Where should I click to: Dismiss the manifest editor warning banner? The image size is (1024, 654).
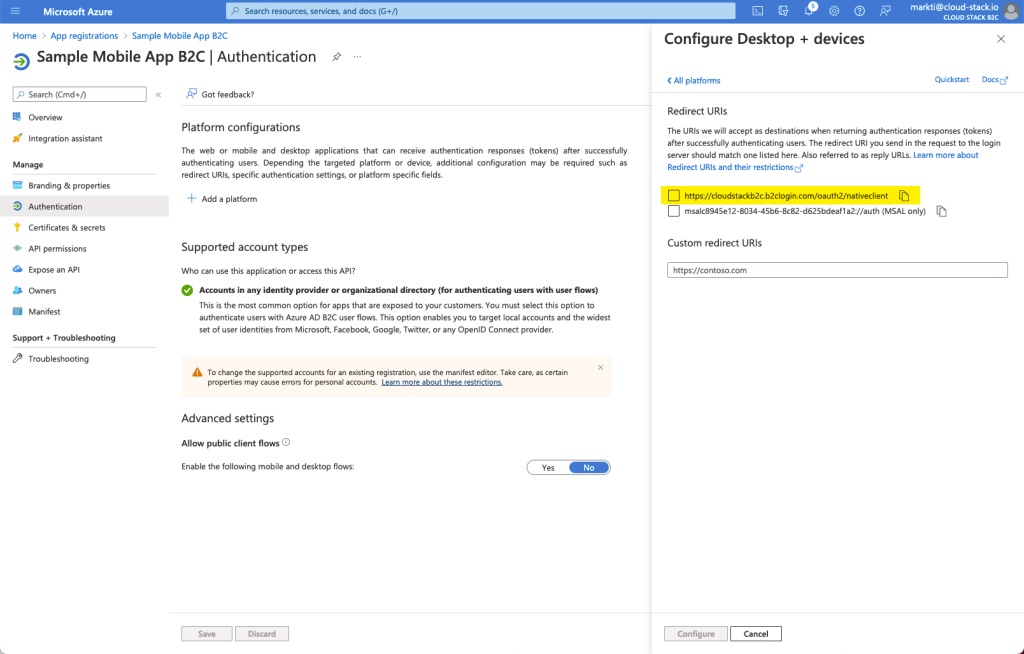click(600, 368)
